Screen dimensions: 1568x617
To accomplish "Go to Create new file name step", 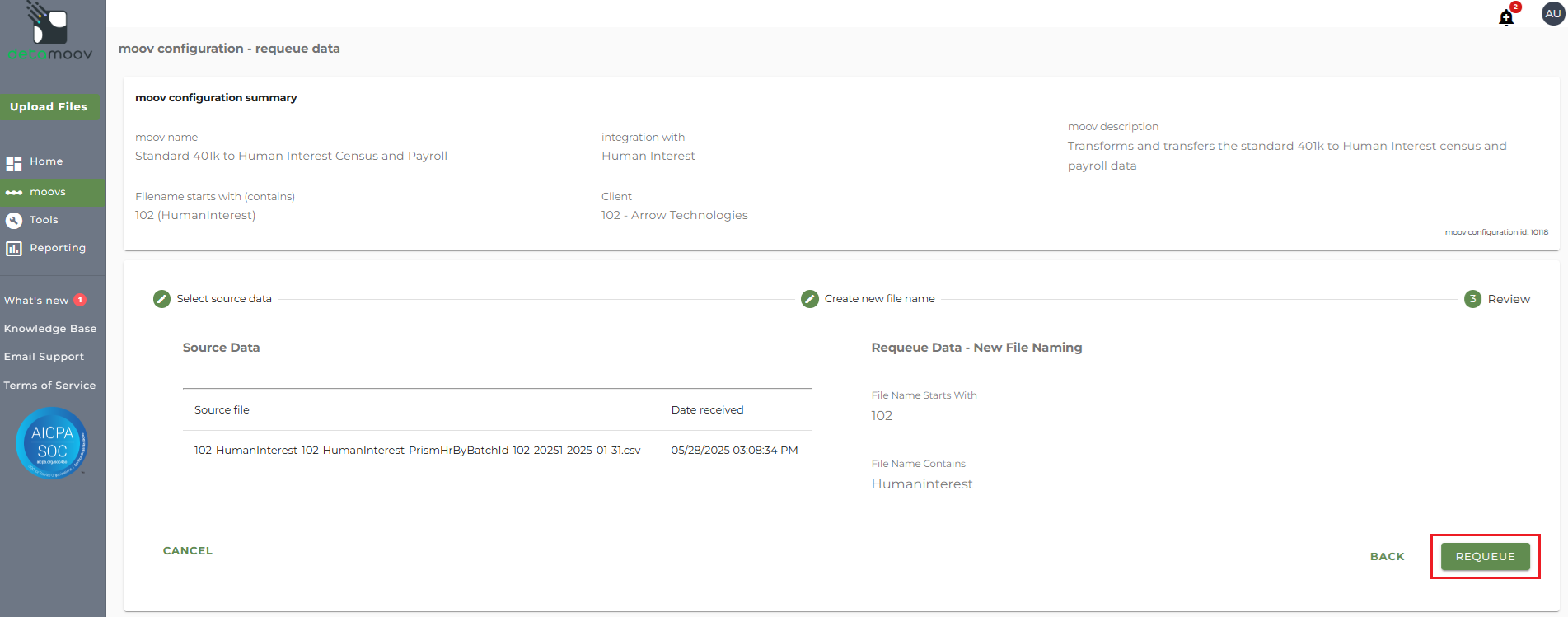I will tap(810, 299).
